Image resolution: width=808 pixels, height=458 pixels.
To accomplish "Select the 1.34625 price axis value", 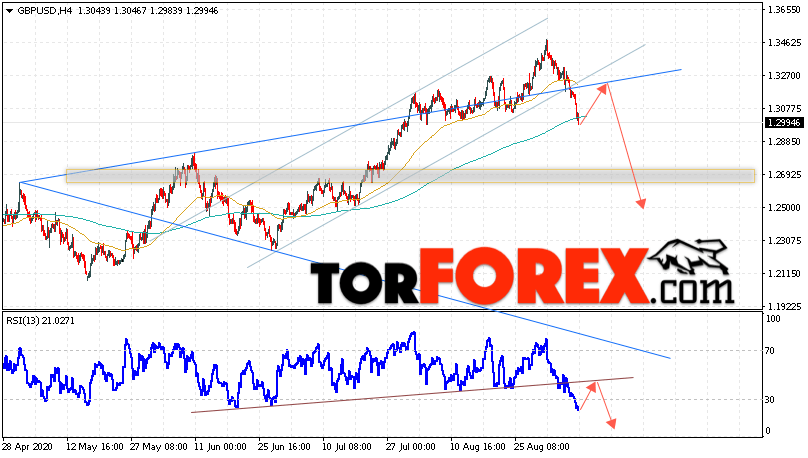I will (784, 43).
